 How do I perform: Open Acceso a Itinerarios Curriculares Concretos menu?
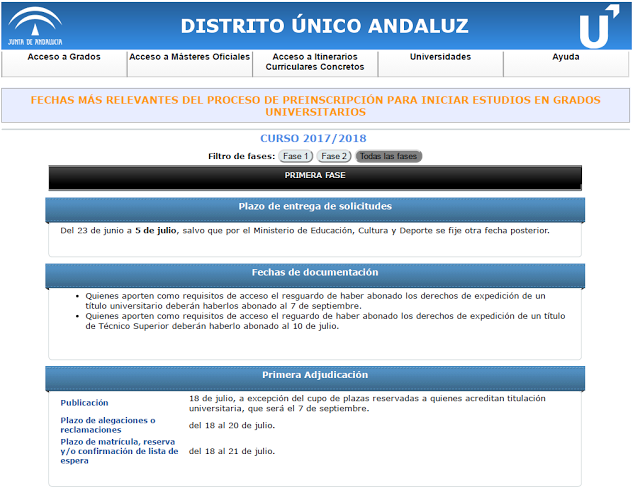(x=315, y=63)
